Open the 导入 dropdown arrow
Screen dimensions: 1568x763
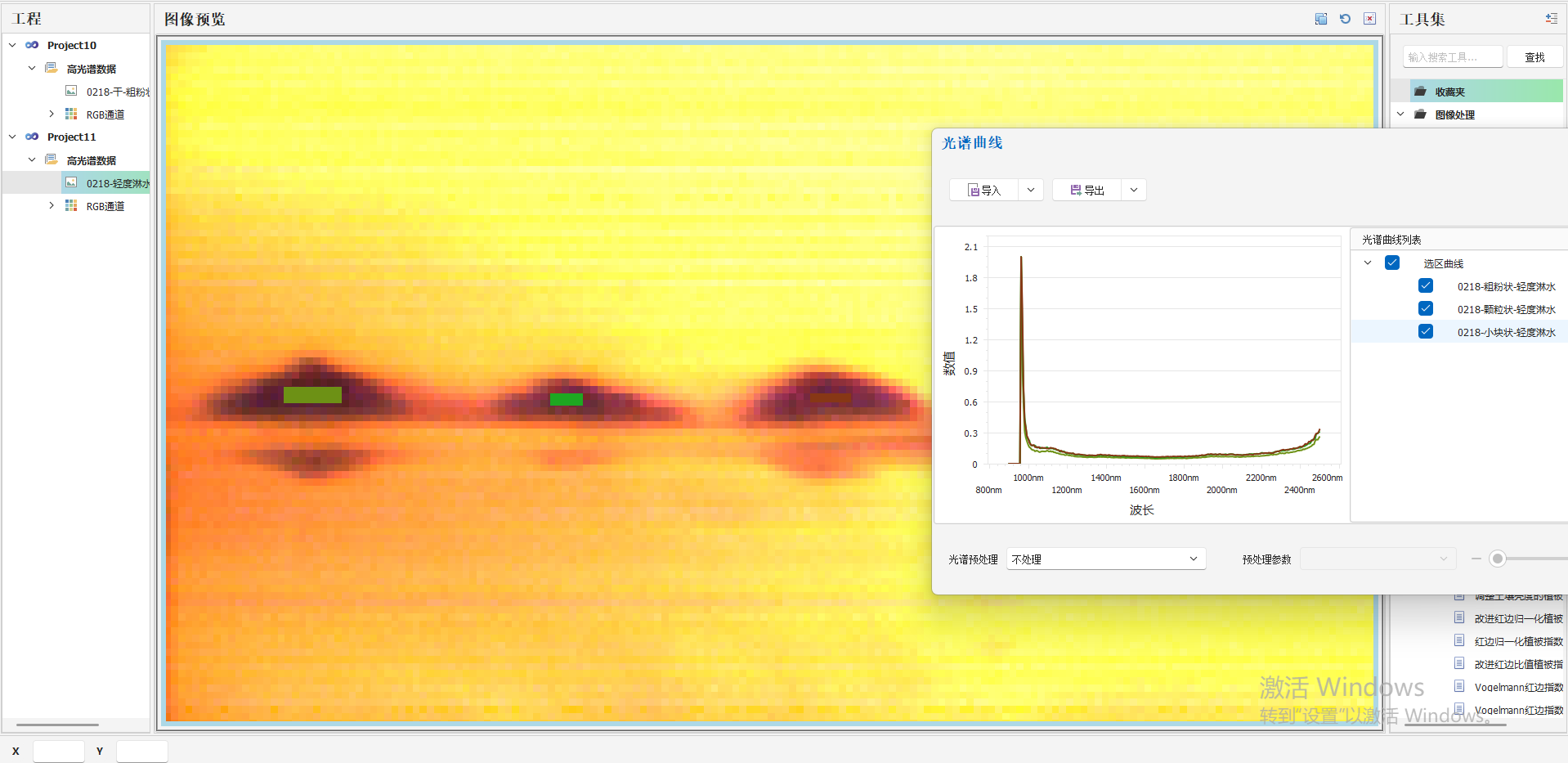point(1031,190)
